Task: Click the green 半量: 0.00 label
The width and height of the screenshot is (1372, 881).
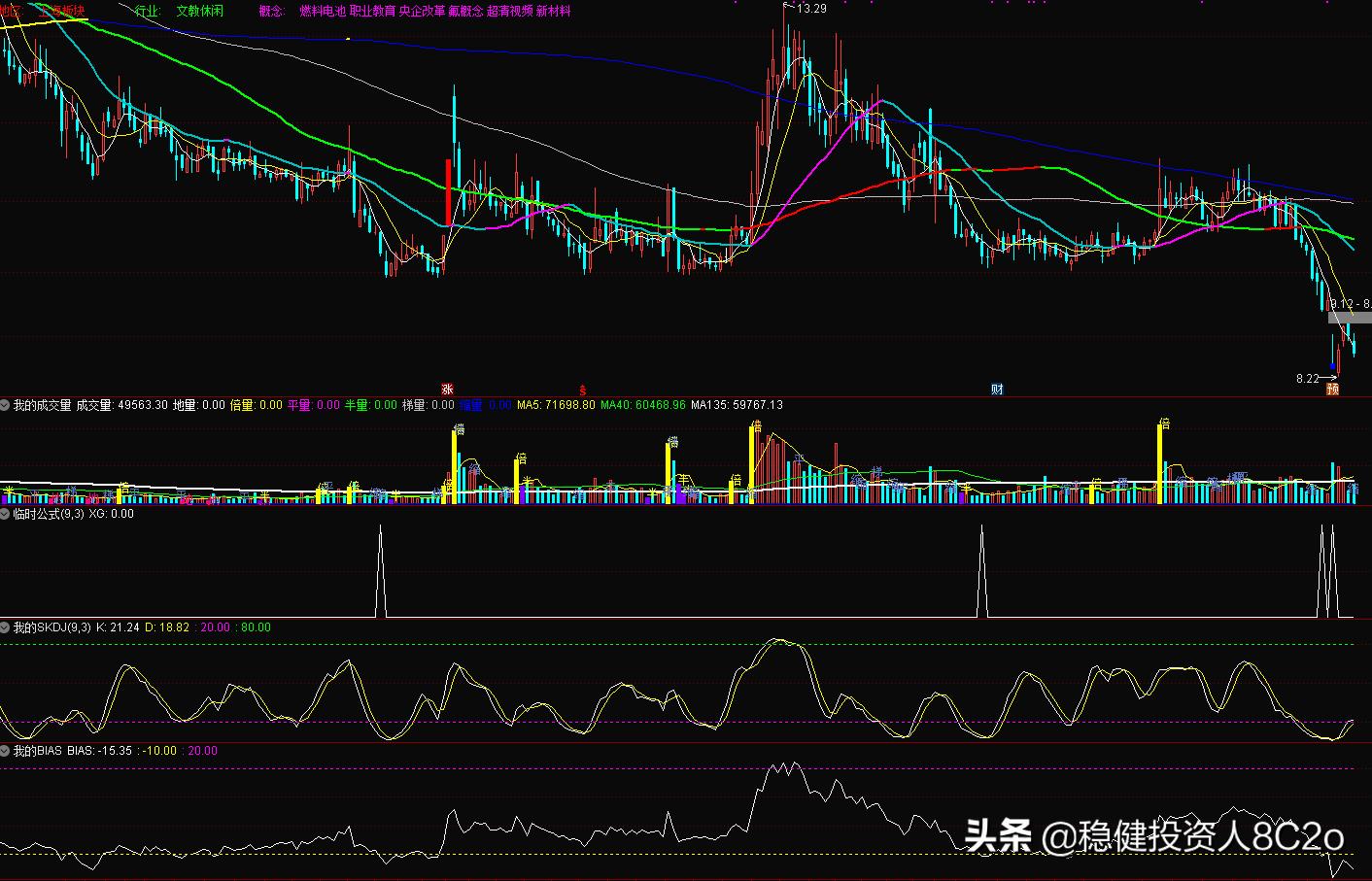Action: point(371,405)
